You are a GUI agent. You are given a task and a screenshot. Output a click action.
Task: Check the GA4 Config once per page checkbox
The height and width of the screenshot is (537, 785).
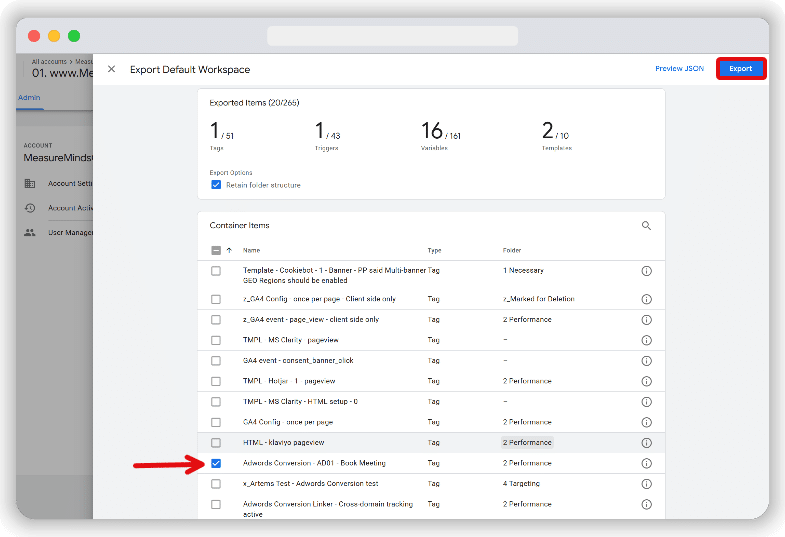216,422
